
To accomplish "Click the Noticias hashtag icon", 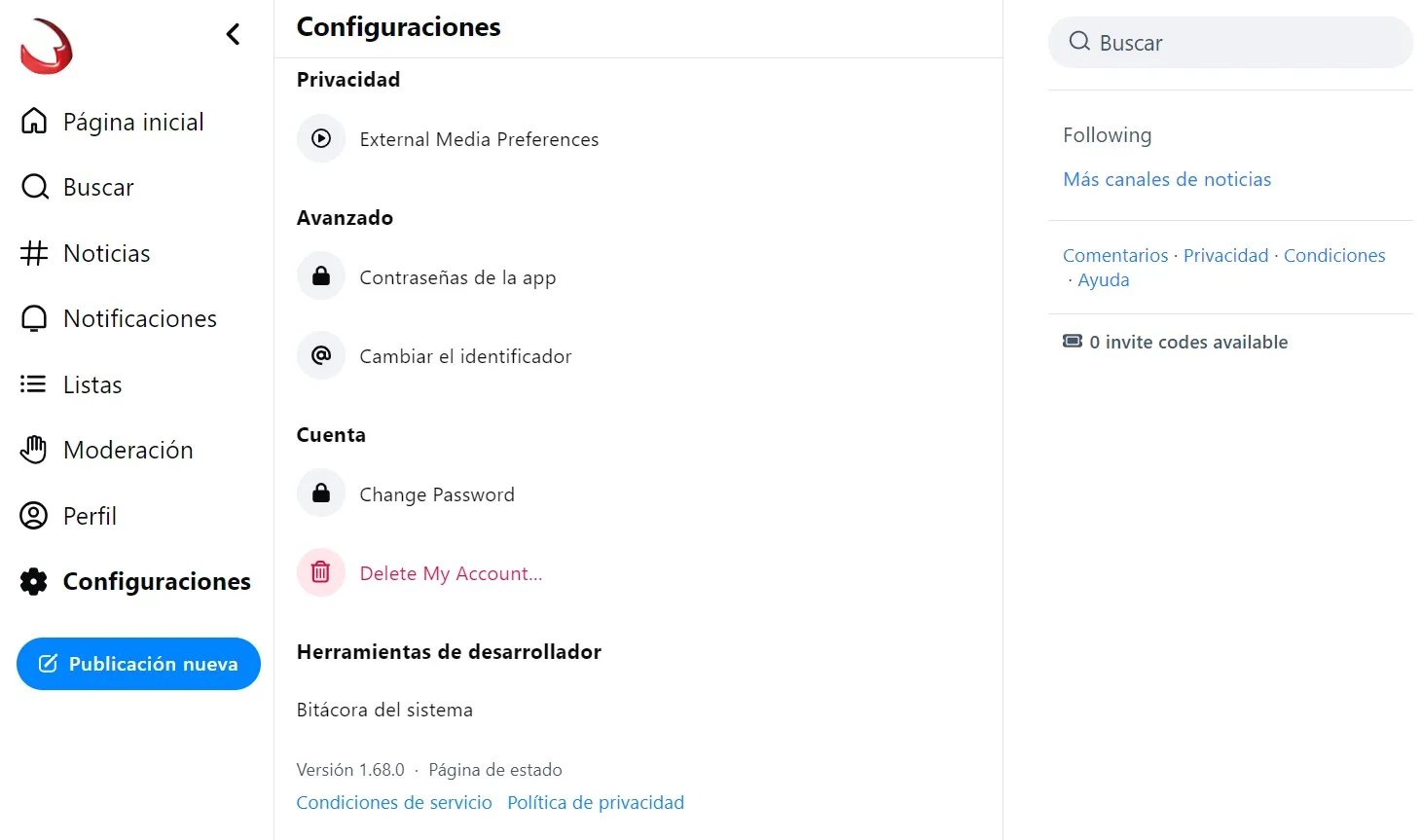I will coord(34,253).
